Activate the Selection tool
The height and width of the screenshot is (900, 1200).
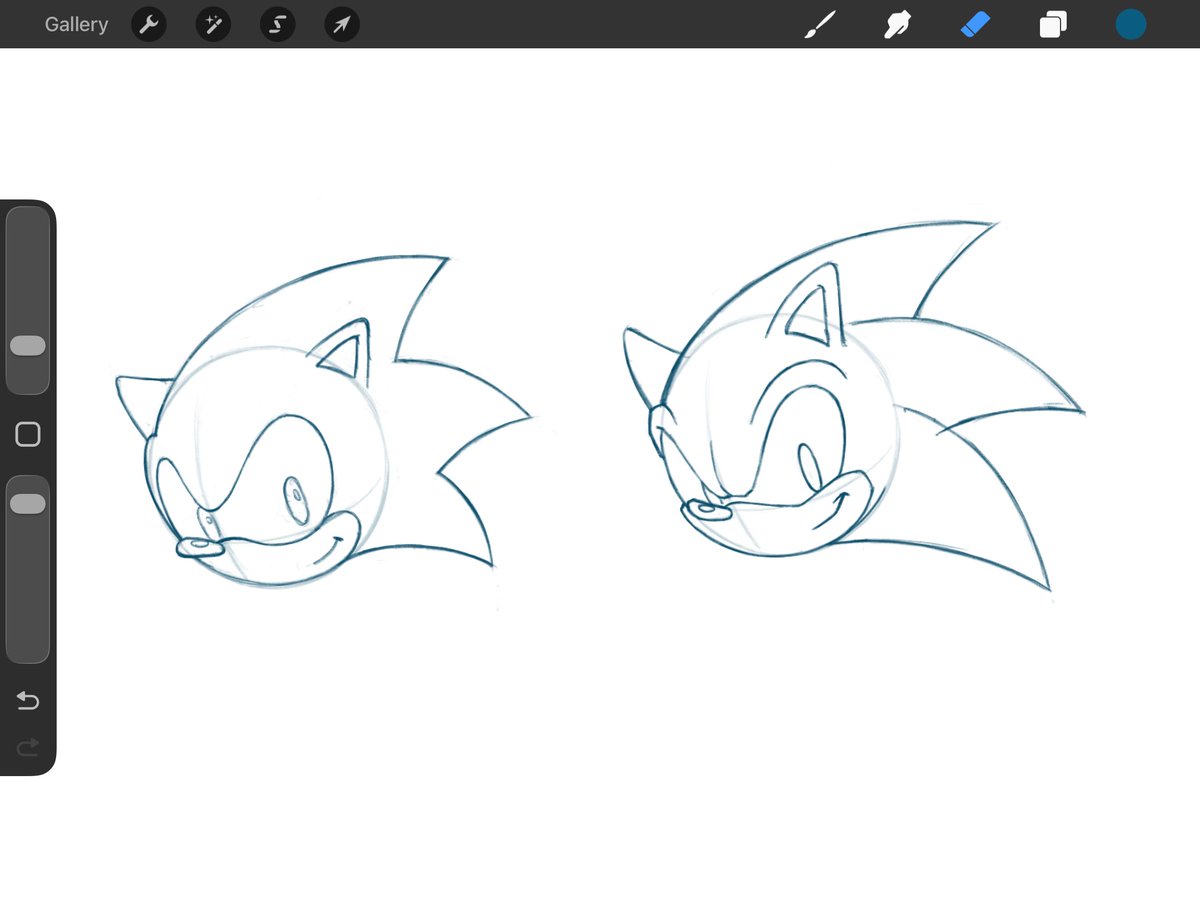click(x=277, y=25)
